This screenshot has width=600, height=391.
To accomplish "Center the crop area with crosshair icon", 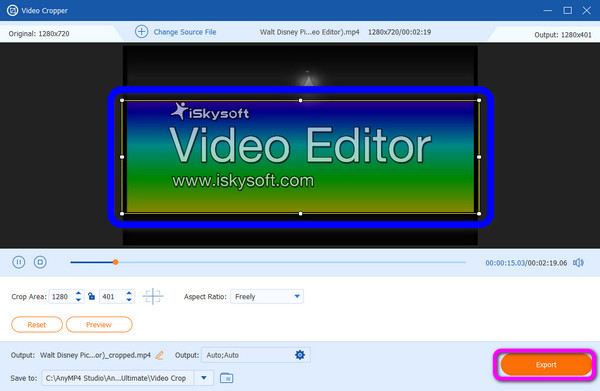I will tap(153, 296).
